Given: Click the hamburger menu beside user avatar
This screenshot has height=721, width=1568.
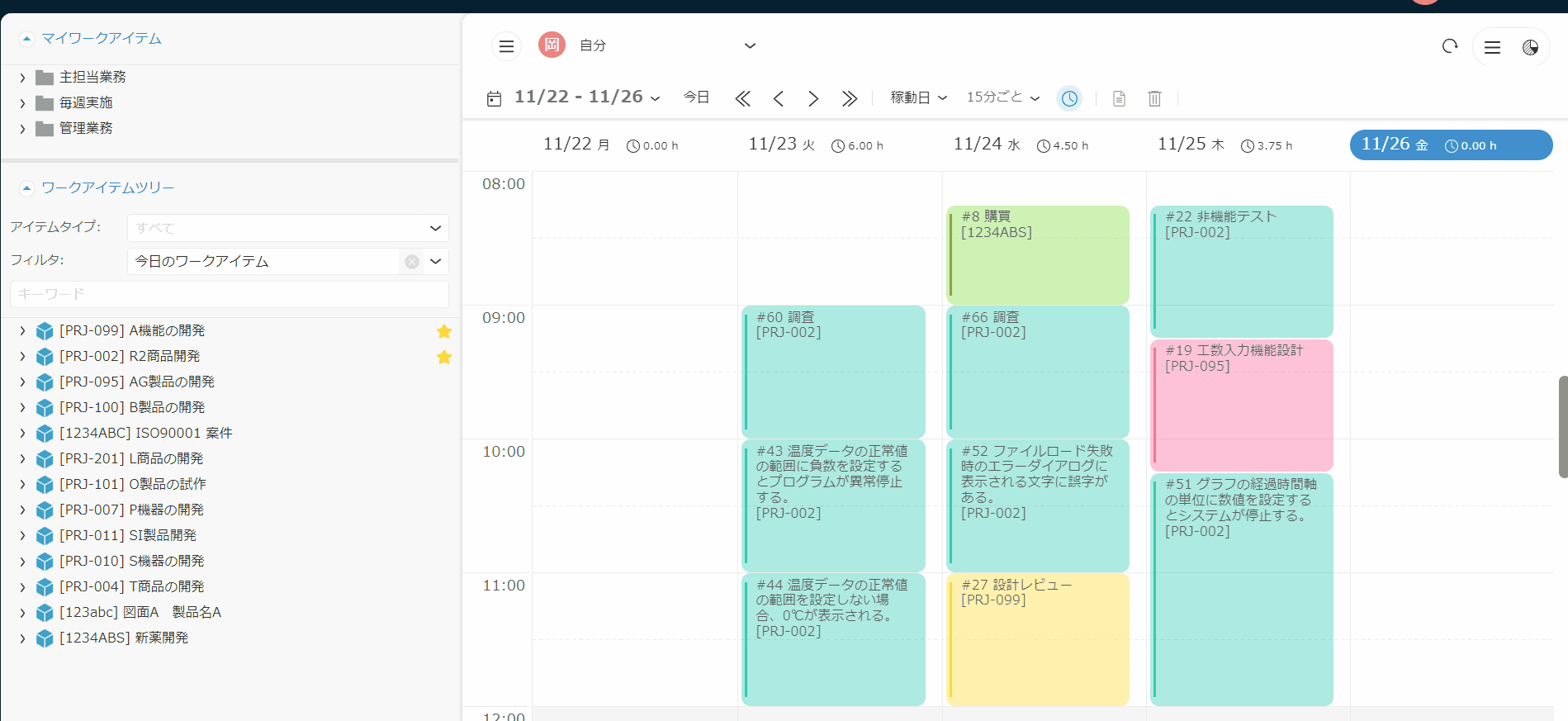Looking at the screenshot, I should click(506, 46).
